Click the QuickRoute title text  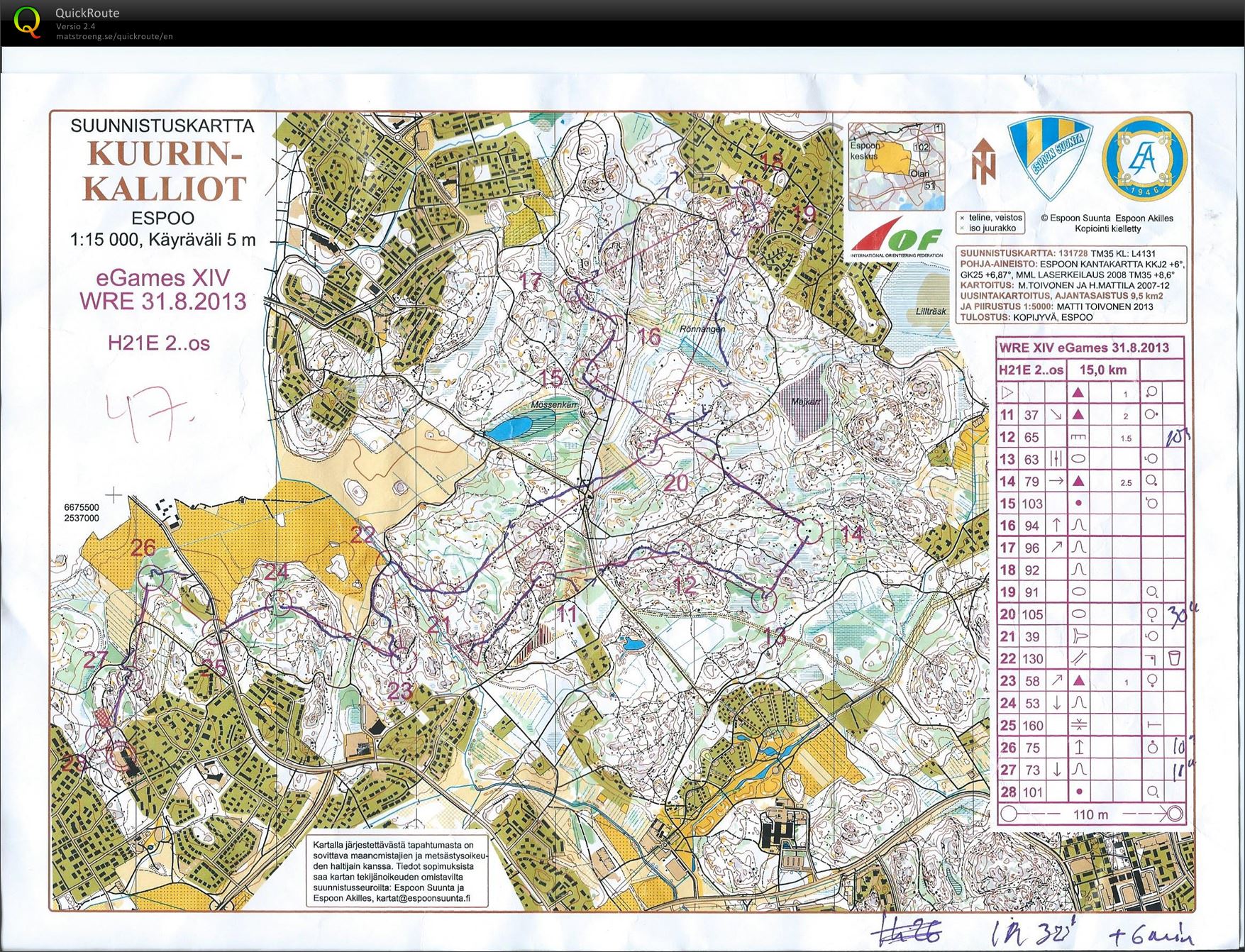click(x=87, y=13)
